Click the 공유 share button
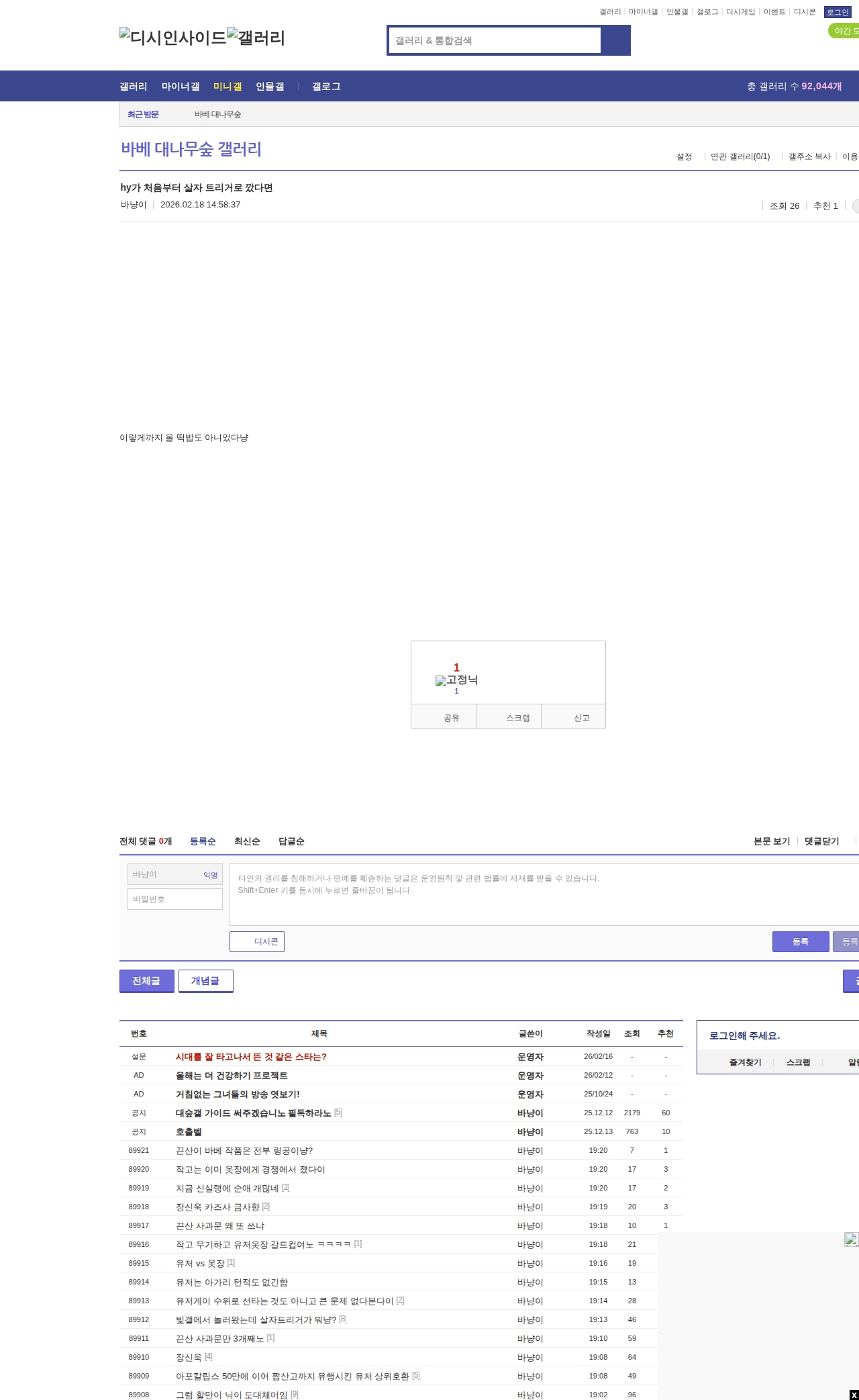This screenshot has width=859, height=1400. tap(444, 717)
